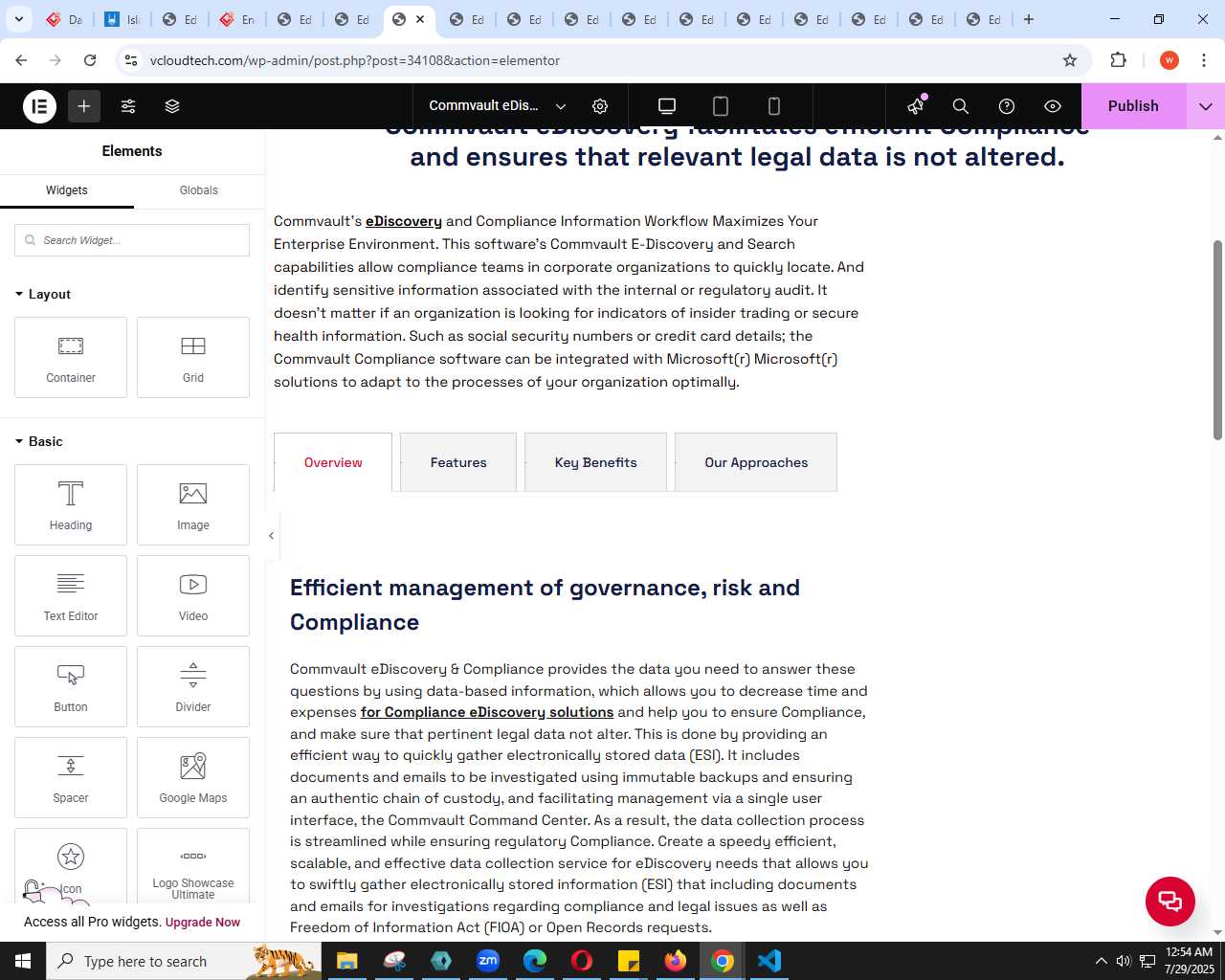The image size is (1225, 980).
Task: Select the Google Maps widget
Action: click(193, 777)
